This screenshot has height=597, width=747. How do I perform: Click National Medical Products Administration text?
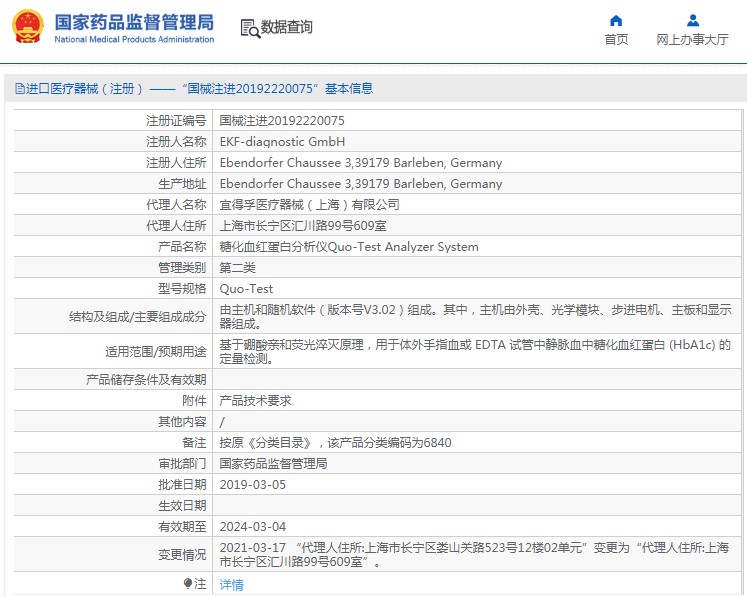point(134,40)
